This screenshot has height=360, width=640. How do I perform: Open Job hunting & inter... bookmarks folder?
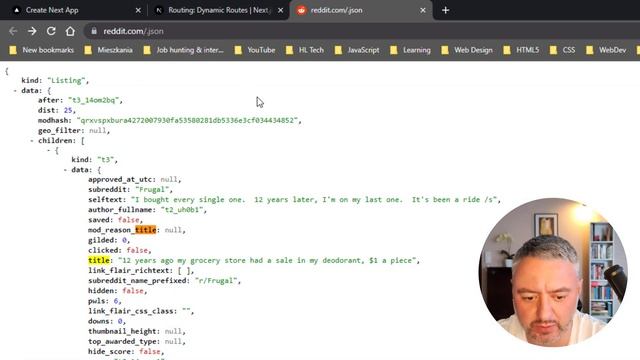pos(184,50)
